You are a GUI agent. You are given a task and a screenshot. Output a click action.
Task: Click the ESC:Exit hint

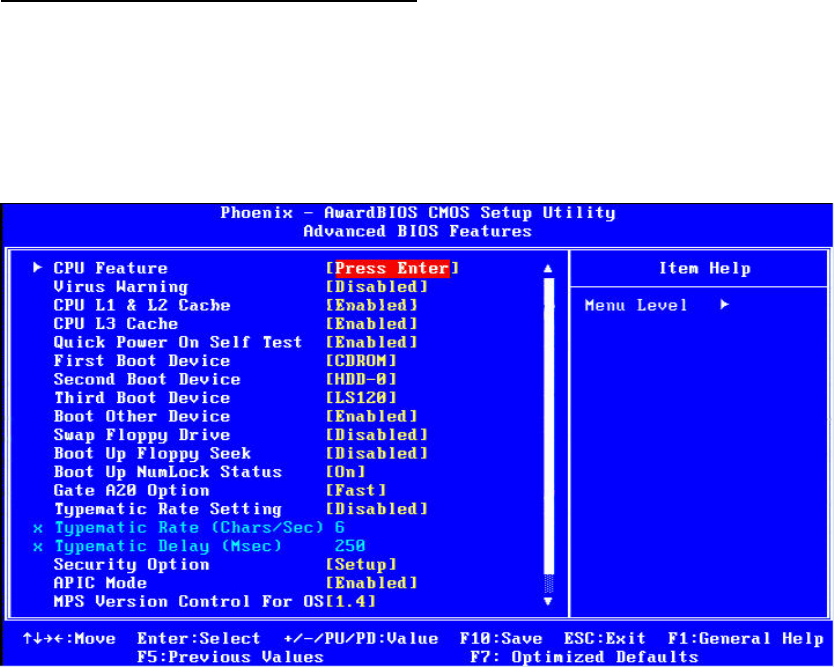[x=605, y=638]
